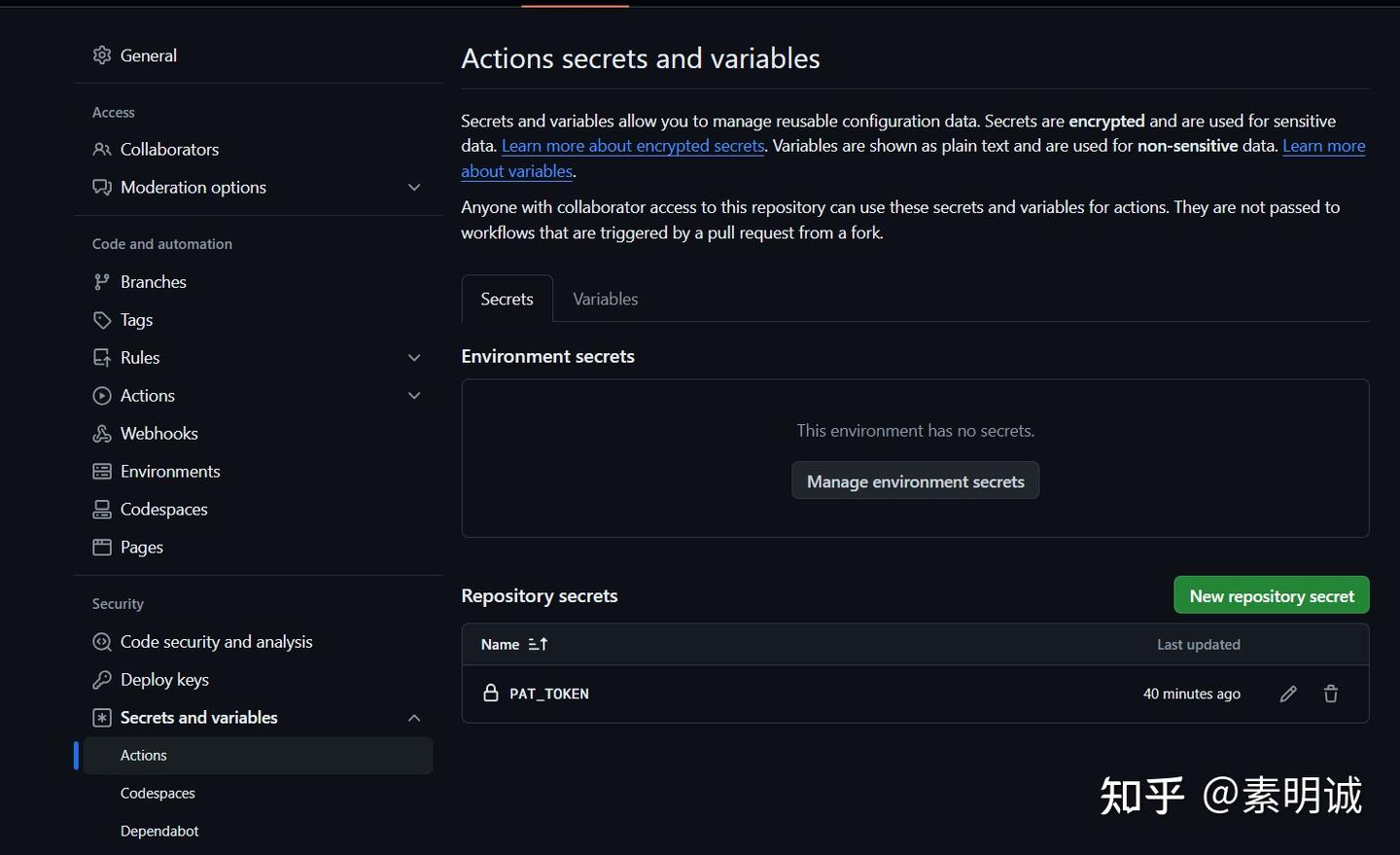This screenshot has width=1400, height=855.
Task: Switch to the Variables tab
Action: pyautogui.click(x=606, y=299)
